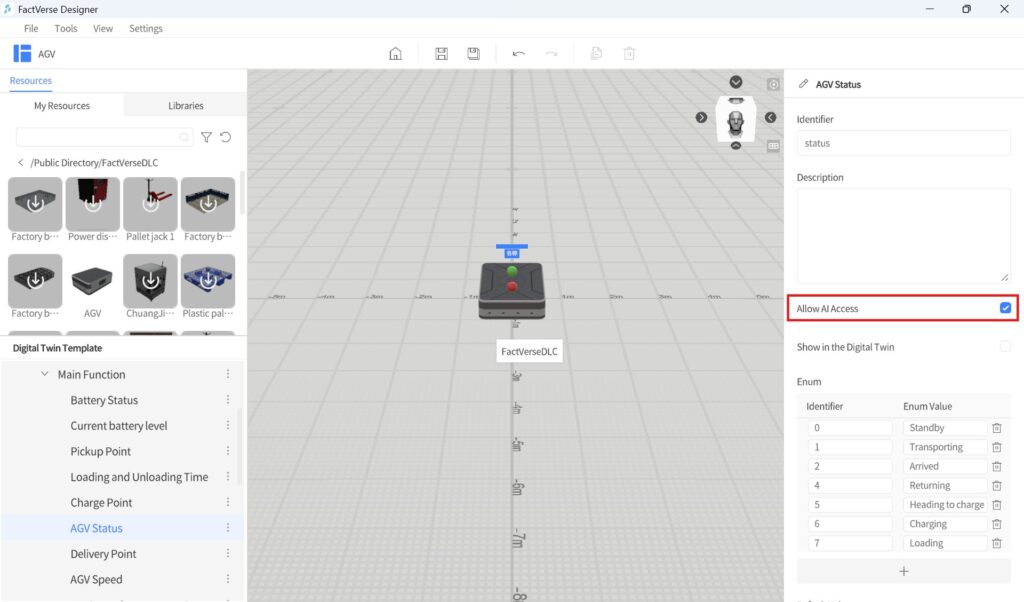Click the toolbar trash delete icon
This screenshot has width=1024, height=602.
[x=629, y=54]
